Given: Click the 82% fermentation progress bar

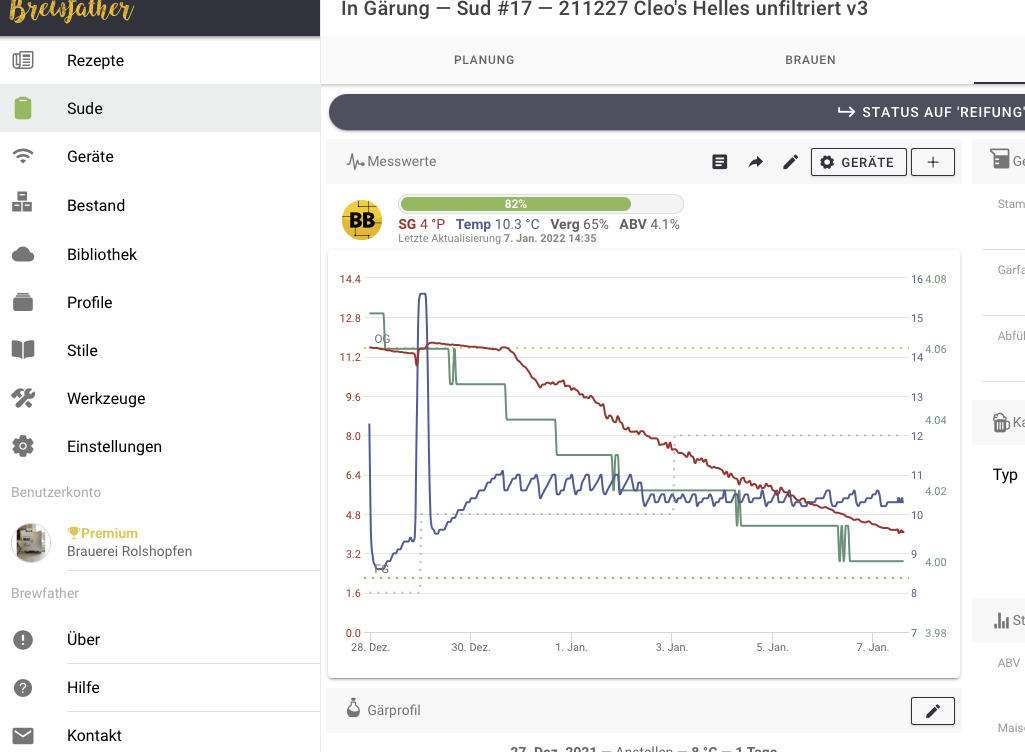Looking at the screenshot, I should click(540, 204).
